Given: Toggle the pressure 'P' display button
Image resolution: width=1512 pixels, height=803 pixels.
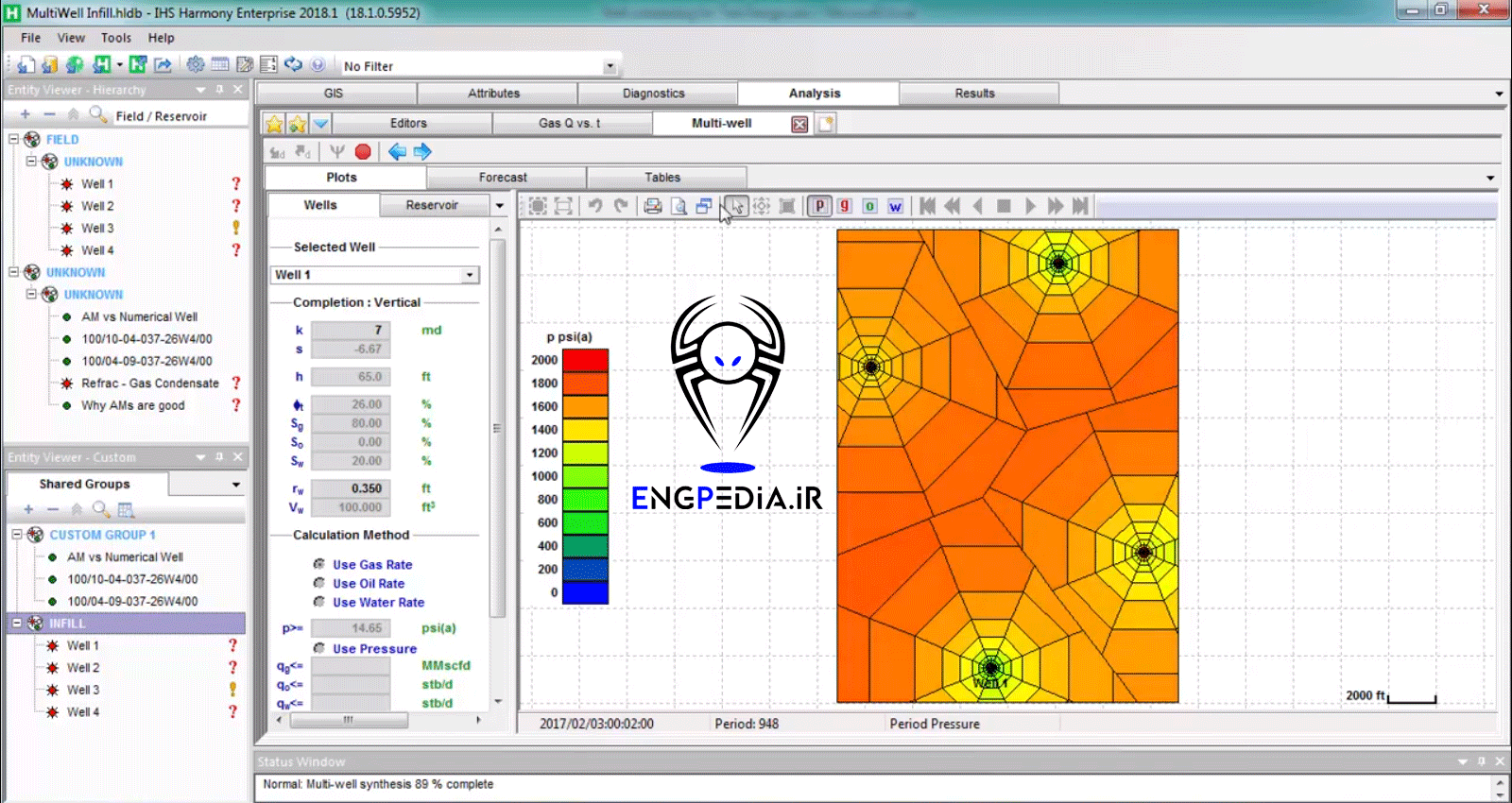Looking at the screenshot, I should [x=819, y=206].
